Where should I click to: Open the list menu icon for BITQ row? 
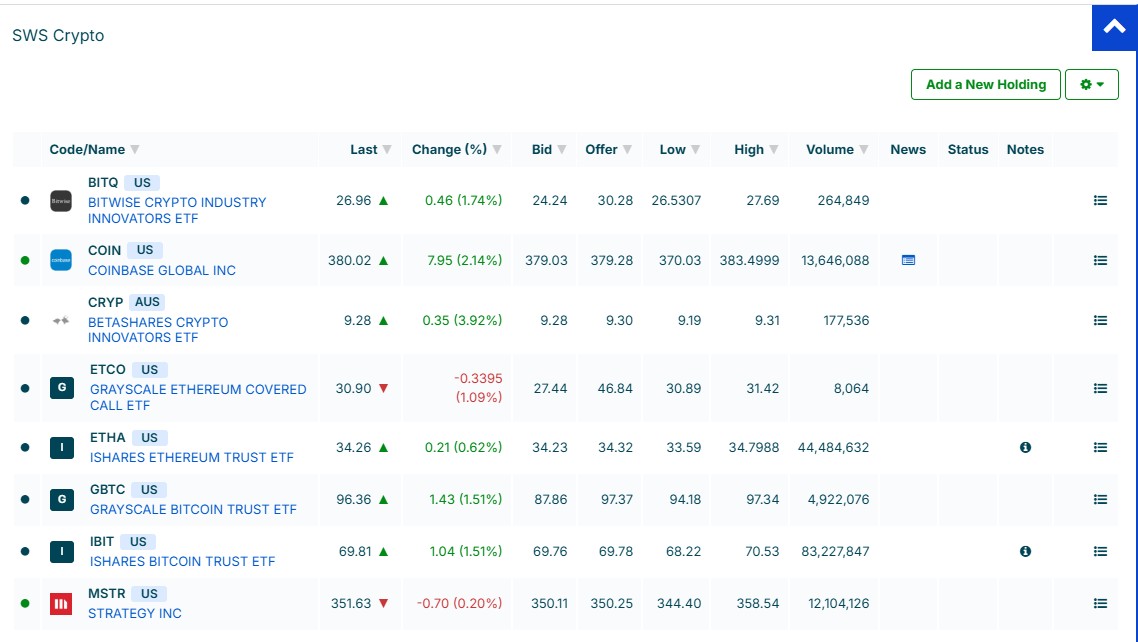(x=1100, y=200)
